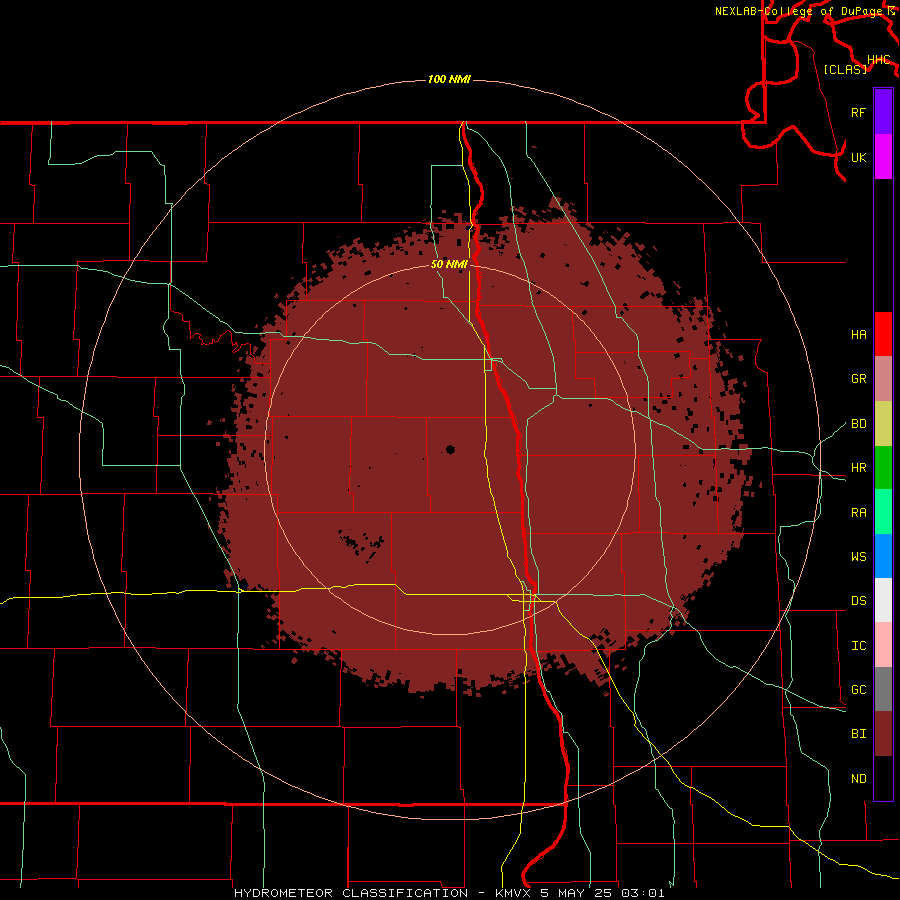Click the [CLAS] label

click(x=845, y=69)
